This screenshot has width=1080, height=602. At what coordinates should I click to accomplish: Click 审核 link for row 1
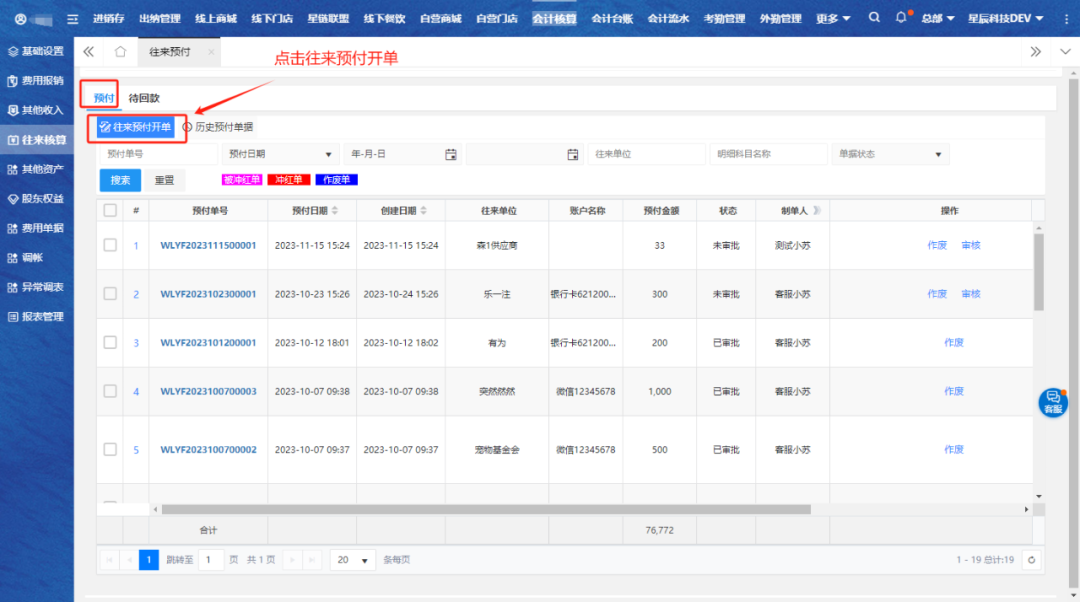pyautogui.click(x=971, y=245)
